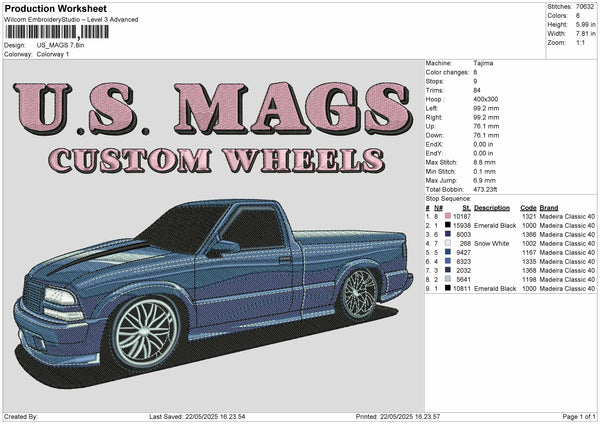Viewport: 600px width, 424px height.
Task: Select the width value '7.81 in'
Action: pyautogui.click(x=585, y=34)
